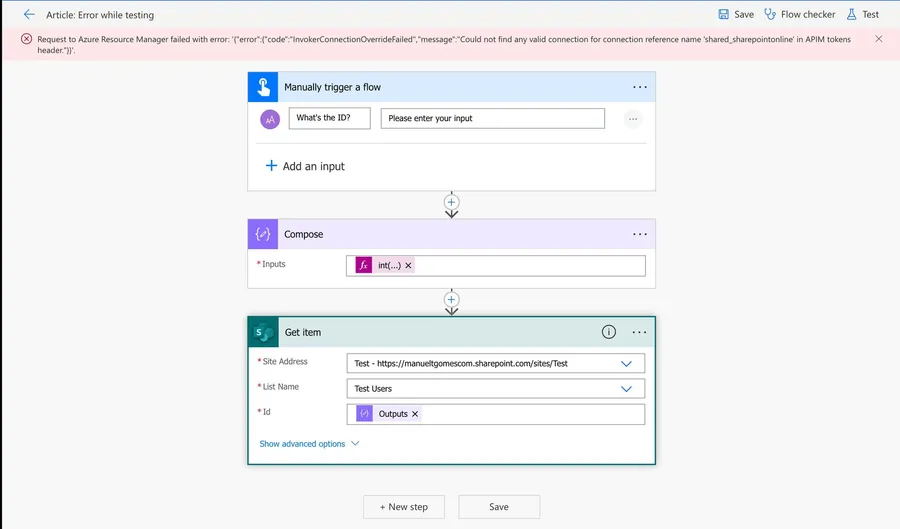
Task: Click the 'Please enter your input' field
Action: click(492, 119)
